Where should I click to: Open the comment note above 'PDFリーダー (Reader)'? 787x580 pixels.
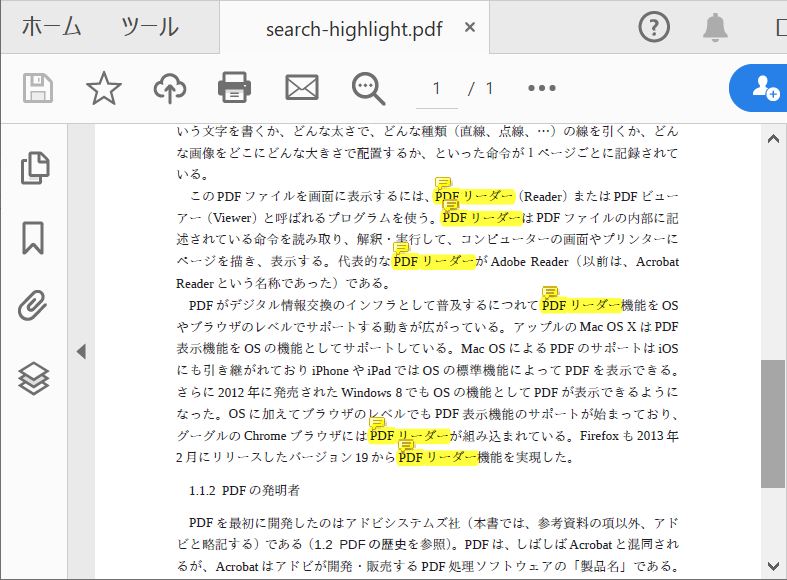point(443,183)
